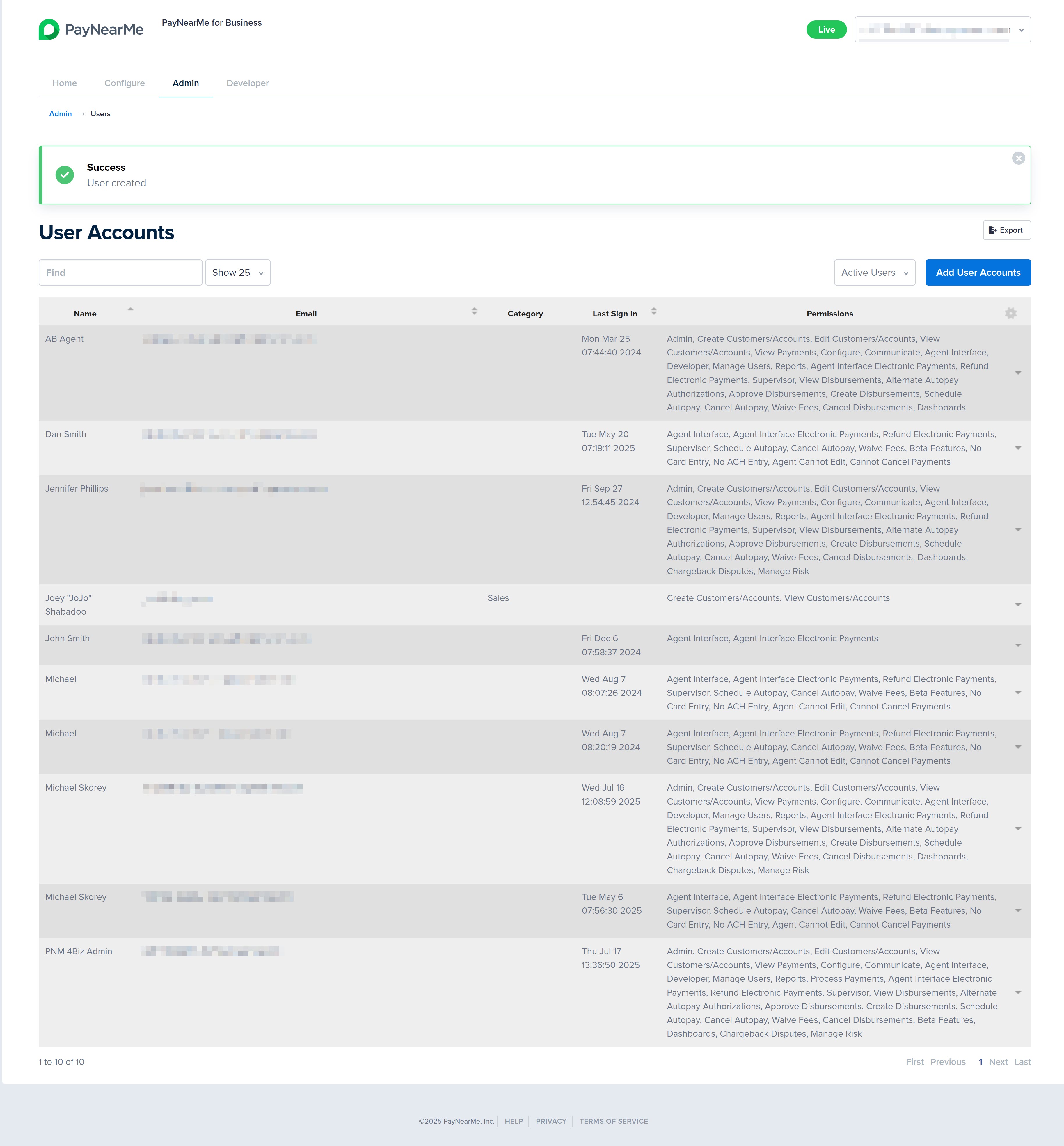The height and width of the screenshot is (1146, 1064).
Task: Expand row actions for PNM 4Biz Admin
Action: click(x=1018, y=993)
